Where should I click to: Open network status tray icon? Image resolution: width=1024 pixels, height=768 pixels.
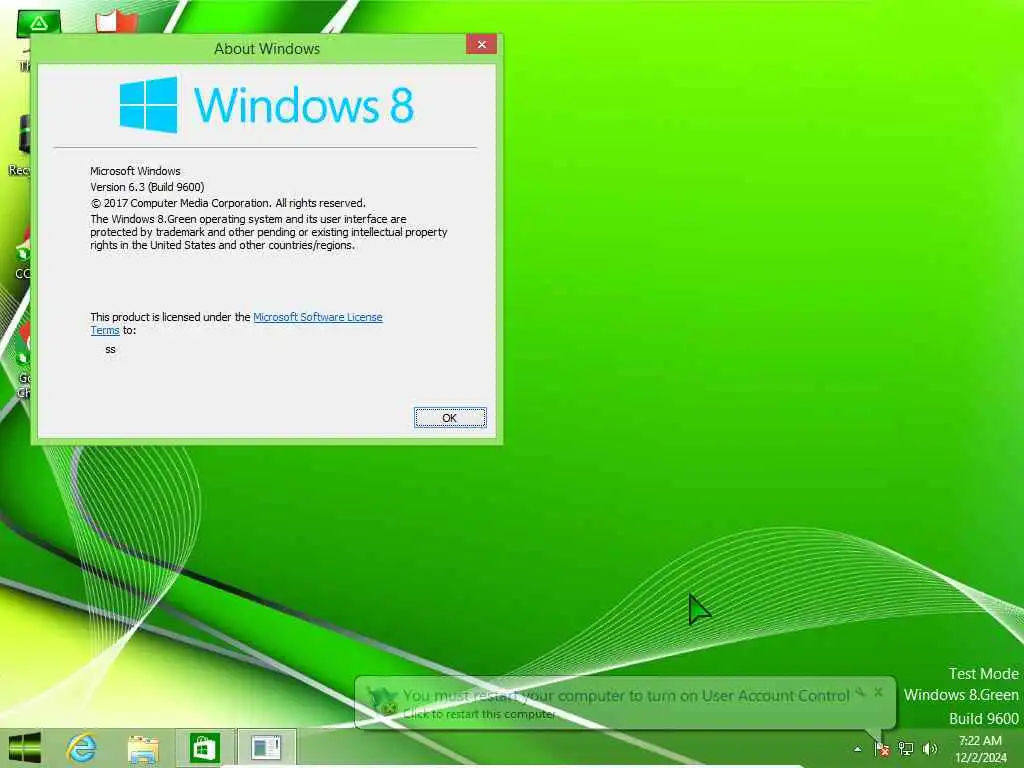coord(906,749)
